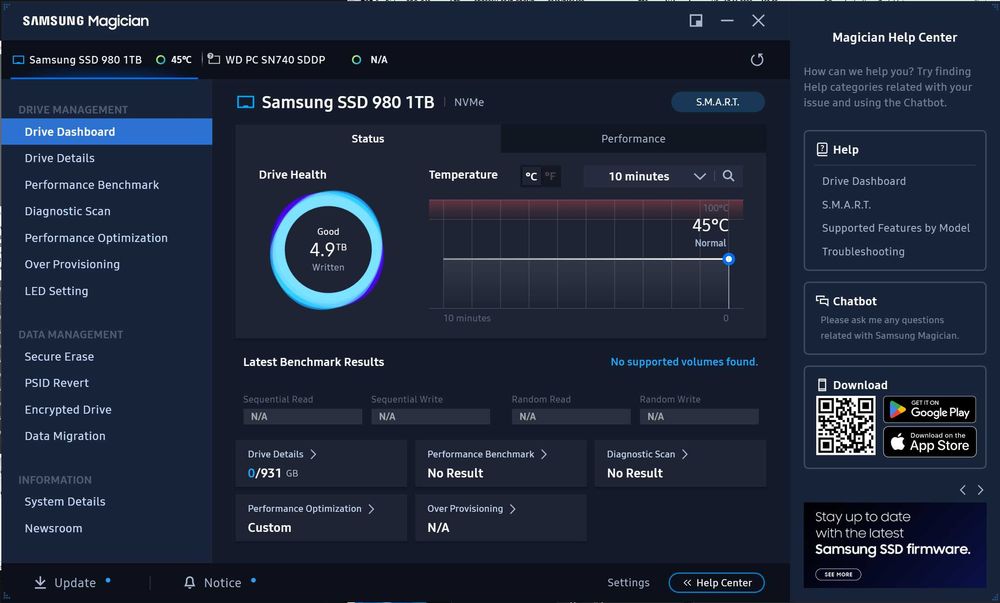Switch to the Status tab
The image size is (1000, 603).
pos(368,139)
